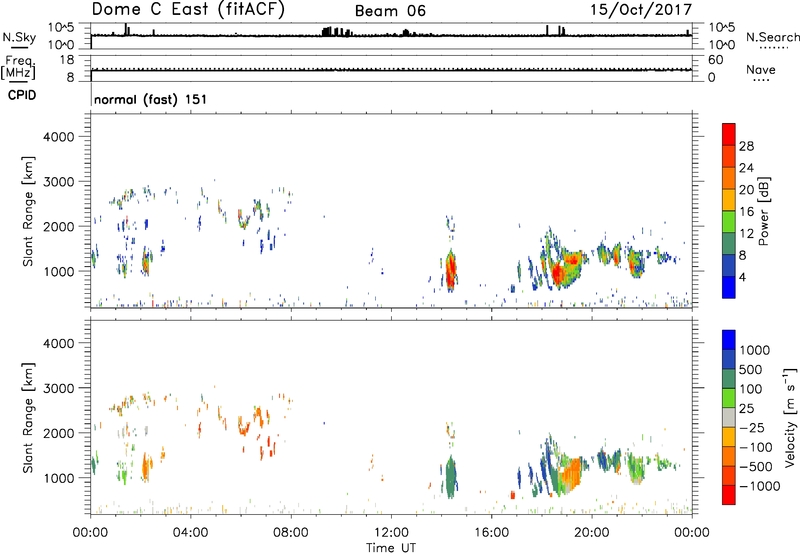Click the '16:00' time tick label
The width and height of the screenshot is (800, 554).
tap(491, 533)
